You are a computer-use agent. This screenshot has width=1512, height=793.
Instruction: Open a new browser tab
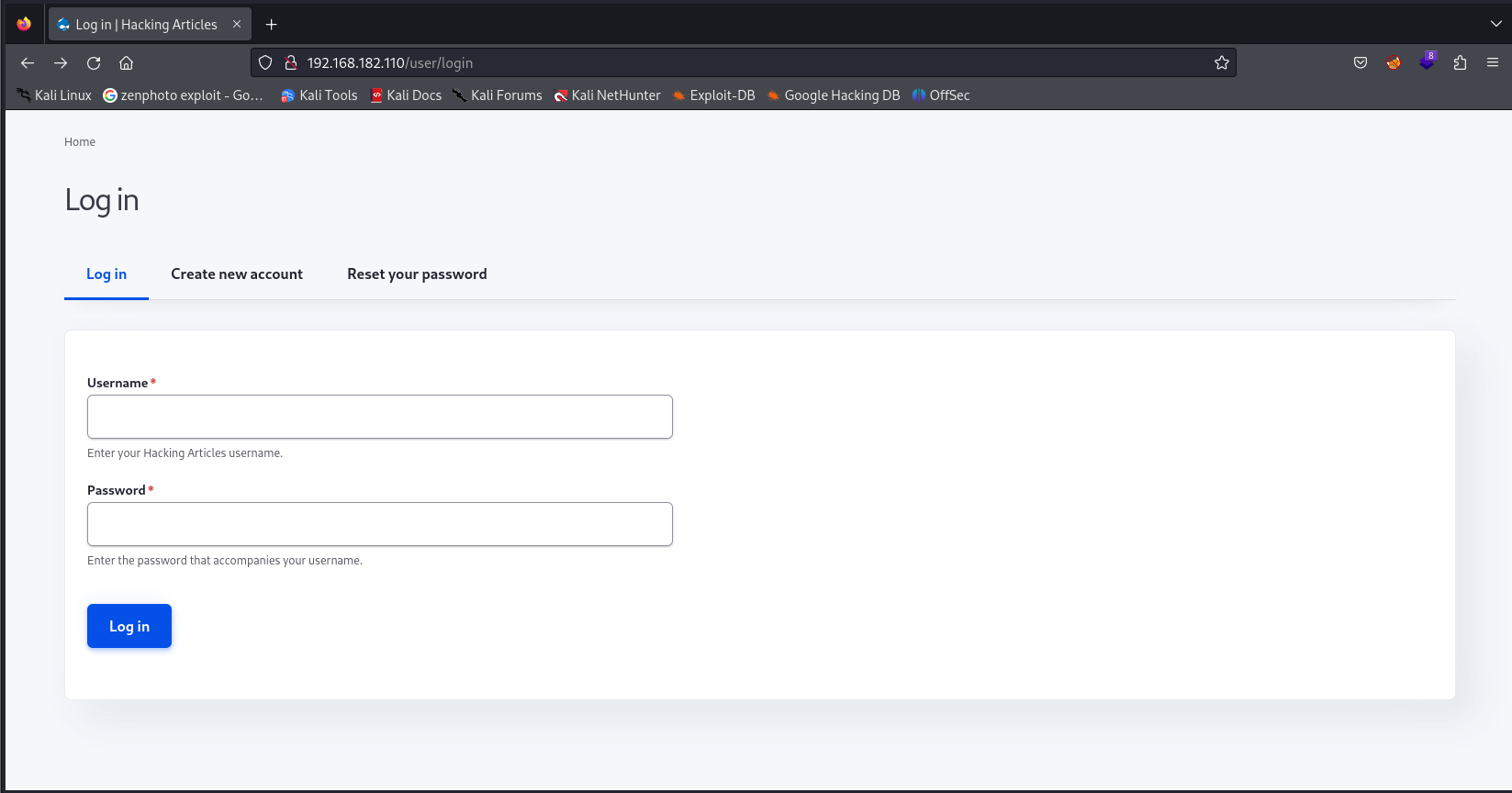pyautogui.click(x=271, y=25)
